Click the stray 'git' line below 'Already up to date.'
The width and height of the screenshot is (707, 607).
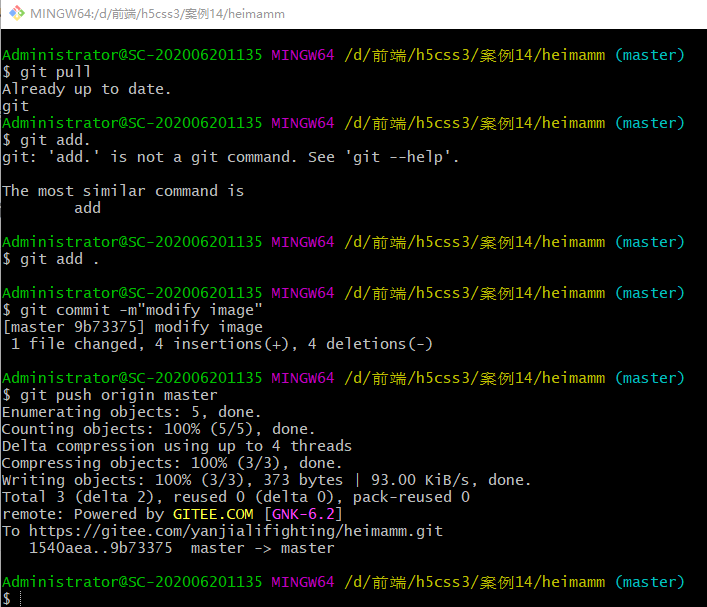click(15, 106)
